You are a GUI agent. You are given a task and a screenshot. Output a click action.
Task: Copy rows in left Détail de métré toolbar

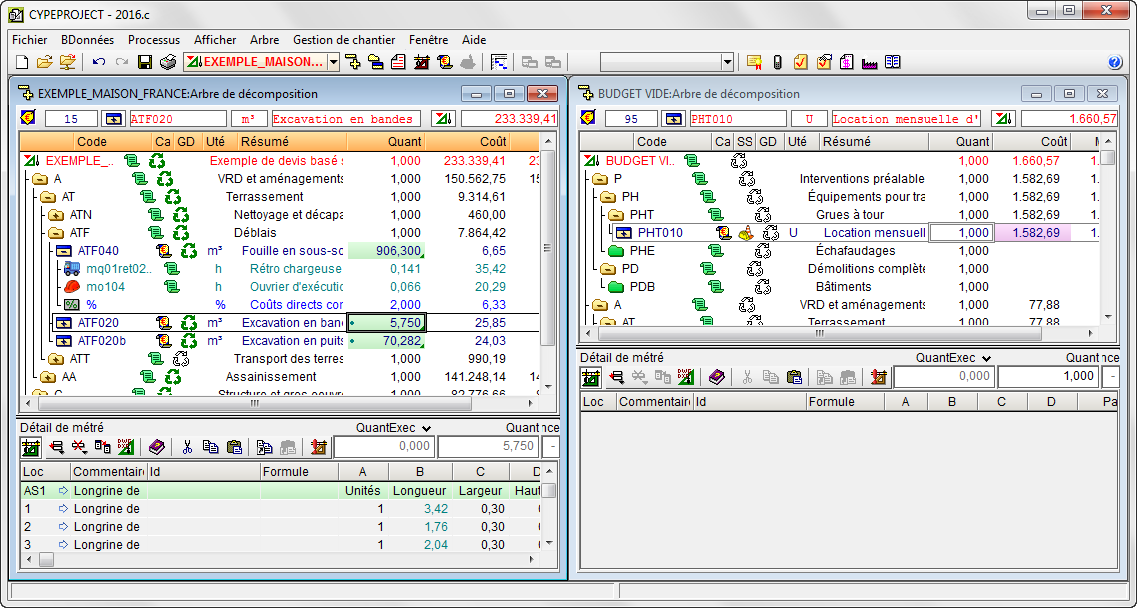210,447
